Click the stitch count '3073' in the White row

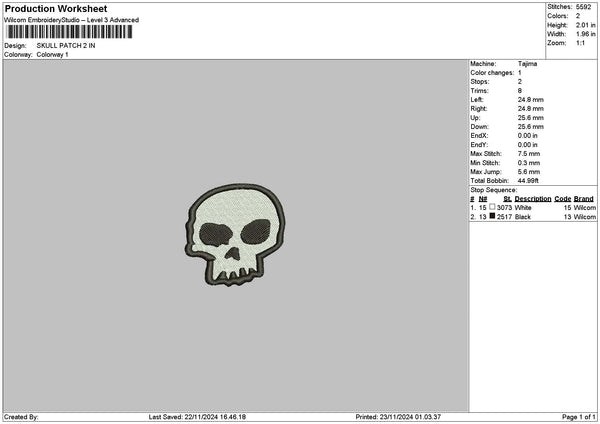point(504,208)
